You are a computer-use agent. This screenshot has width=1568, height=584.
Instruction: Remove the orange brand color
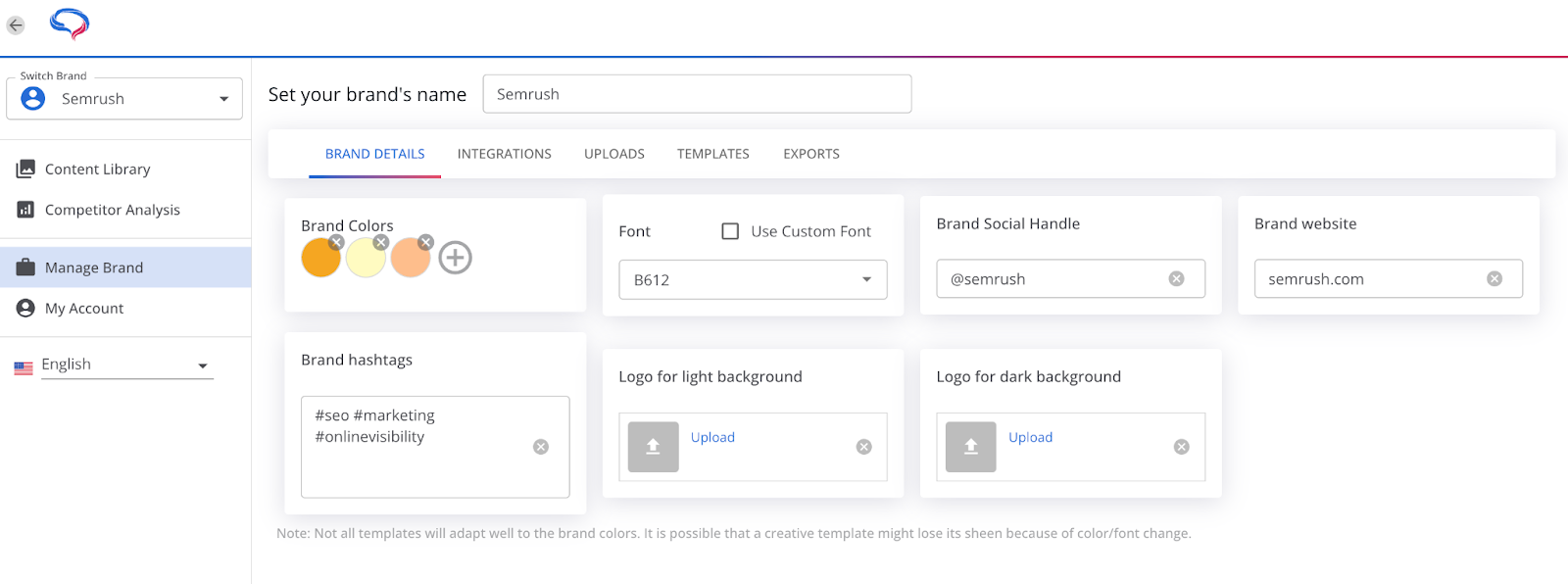pos(336,242)
